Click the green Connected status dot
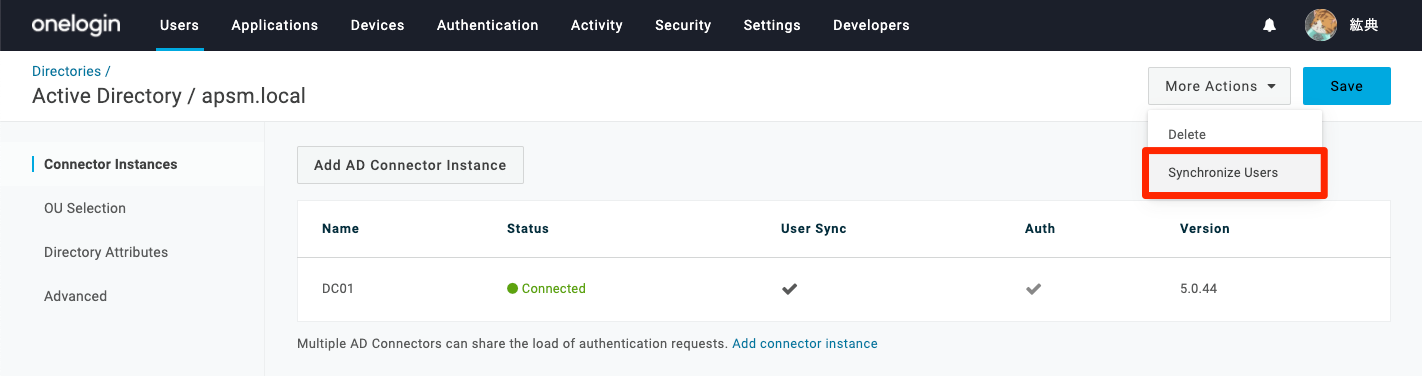 [512, 289]
